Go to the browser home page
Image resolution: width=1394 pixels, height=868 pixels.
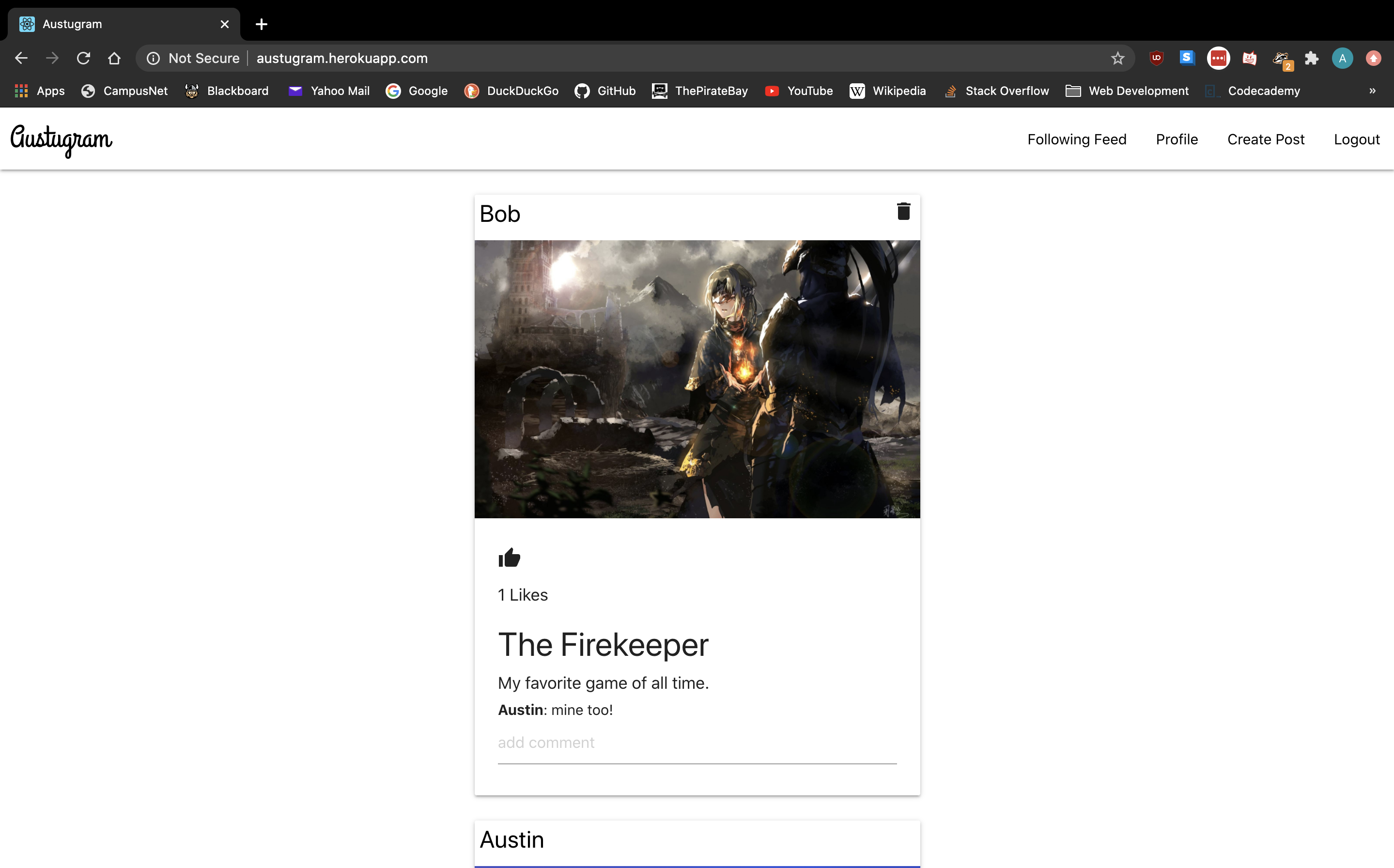point(114,59)
